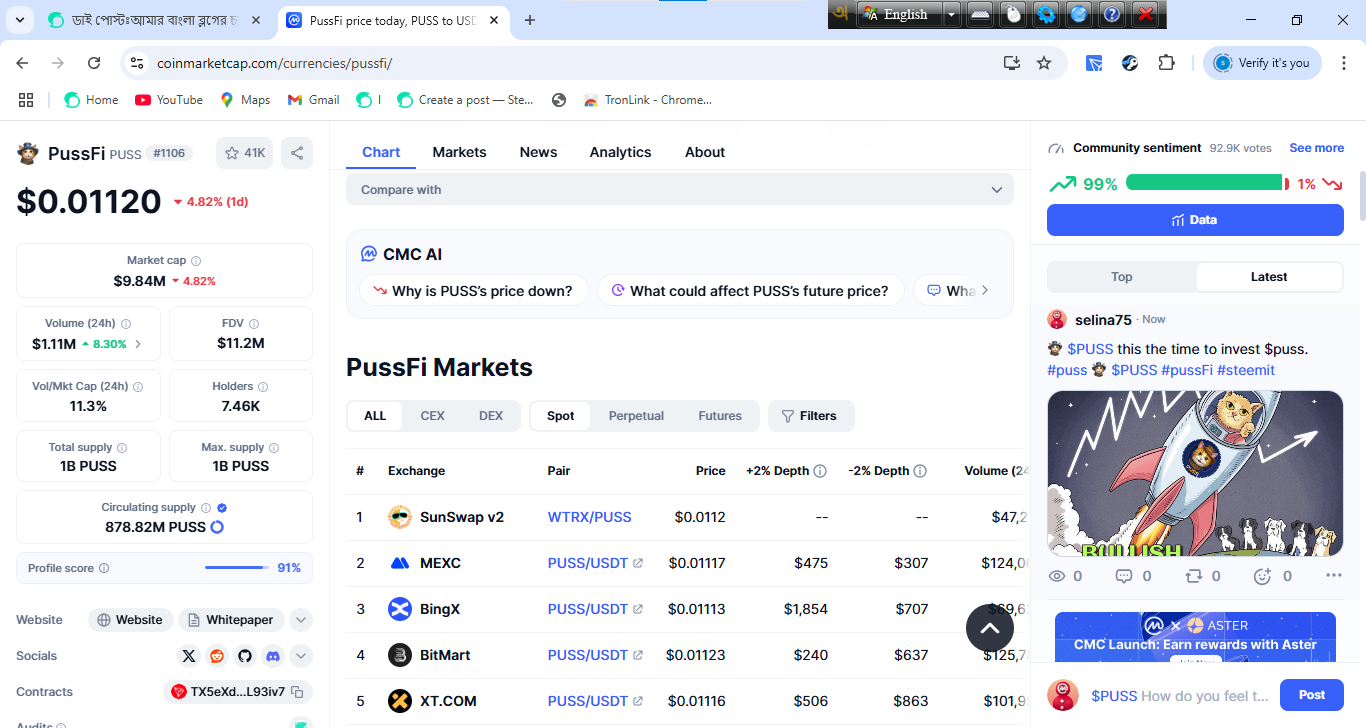Add PussFi to watchlist via star button
This screenshot has height=728, width=1366.
click(x=244, y=153)
